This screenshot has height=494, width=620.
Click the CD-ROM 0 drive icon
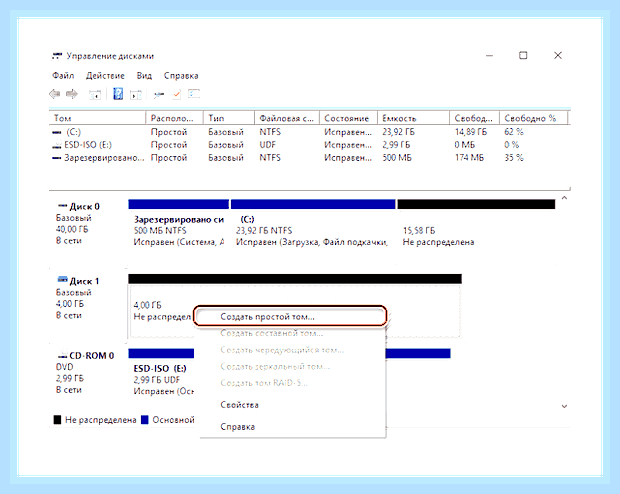(62, 355)
